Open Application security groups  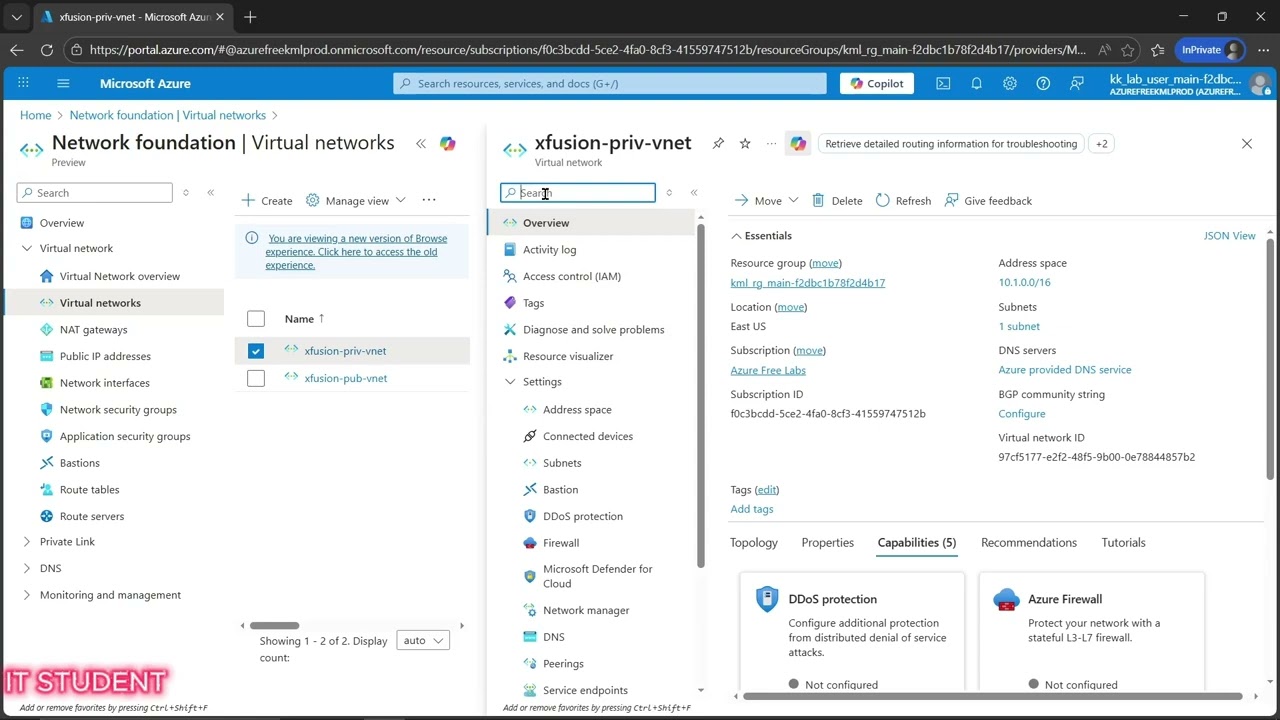click(125, 436)
